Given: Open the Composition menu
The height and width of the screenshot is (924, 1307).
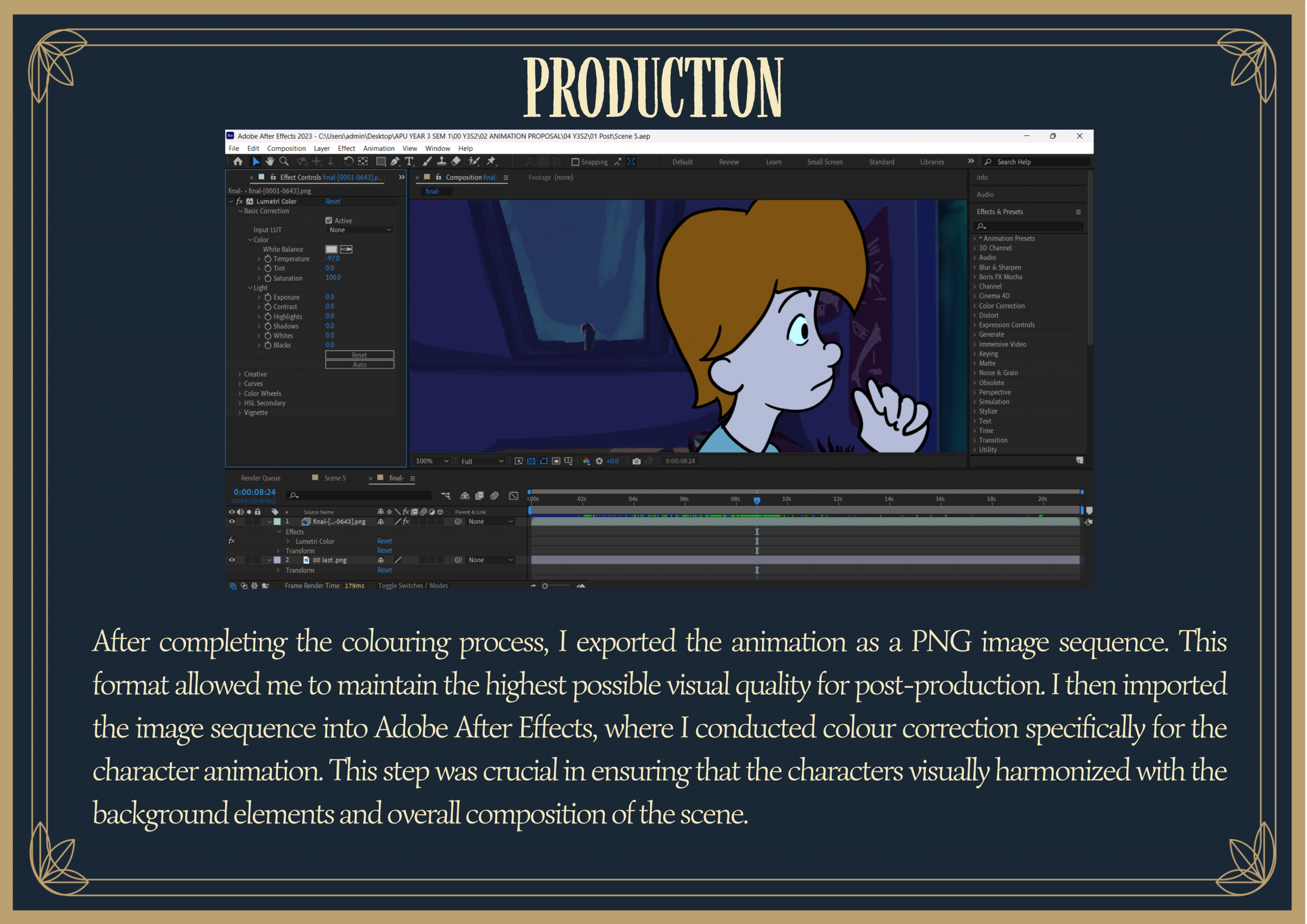Looking at the screenshot, I should pyautogui.click(x=286, y=149).
